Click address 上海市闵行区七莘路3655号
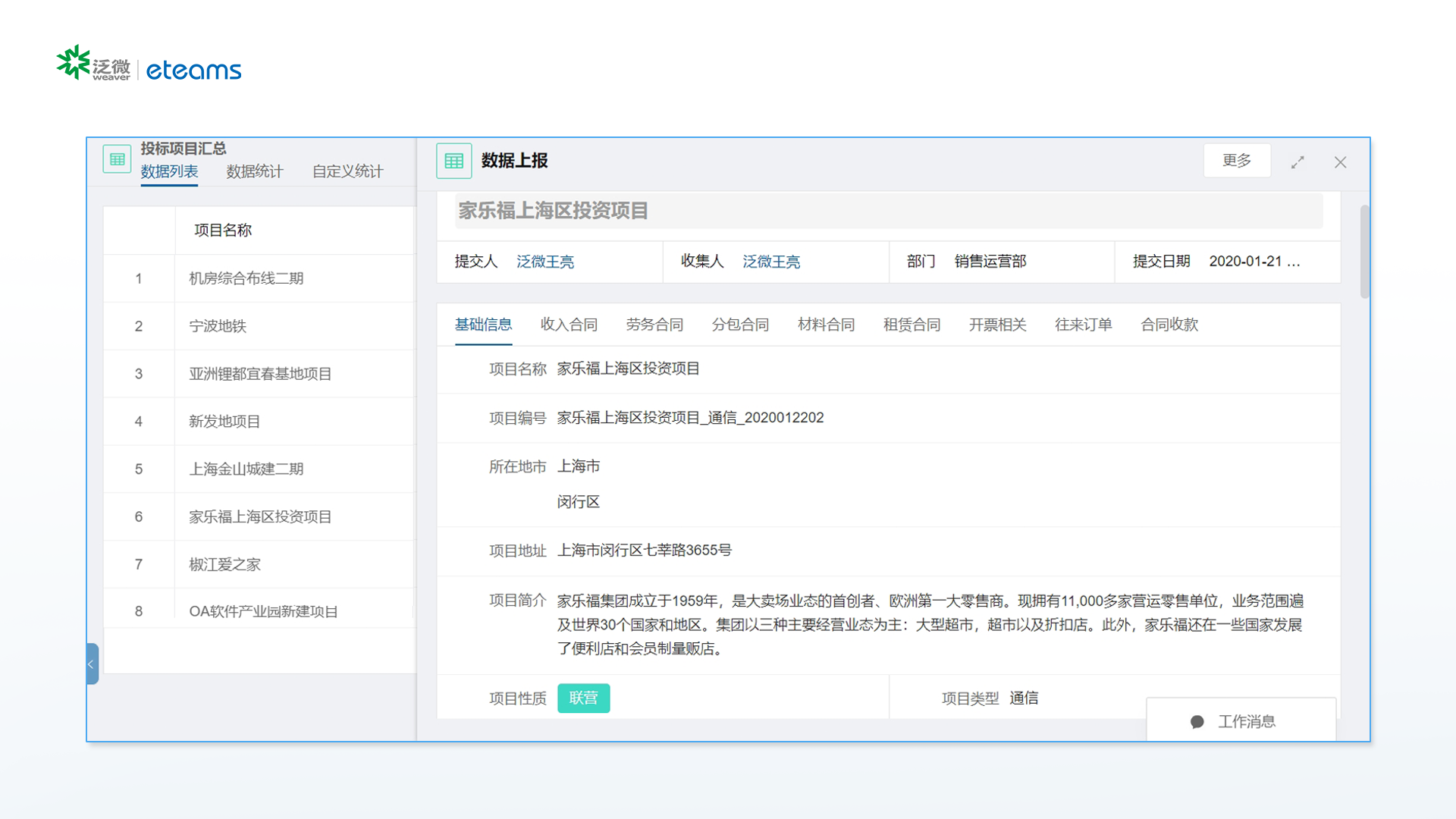 coord(645,551)
